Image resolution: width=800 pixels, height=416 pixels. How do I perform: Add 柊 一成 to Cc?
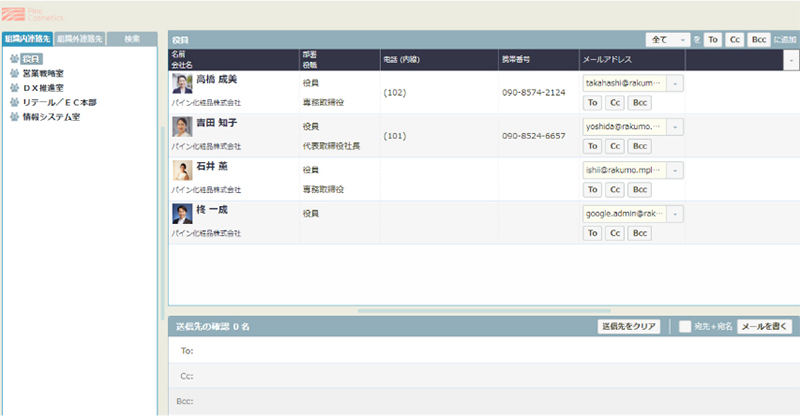(x=615, y=233)
